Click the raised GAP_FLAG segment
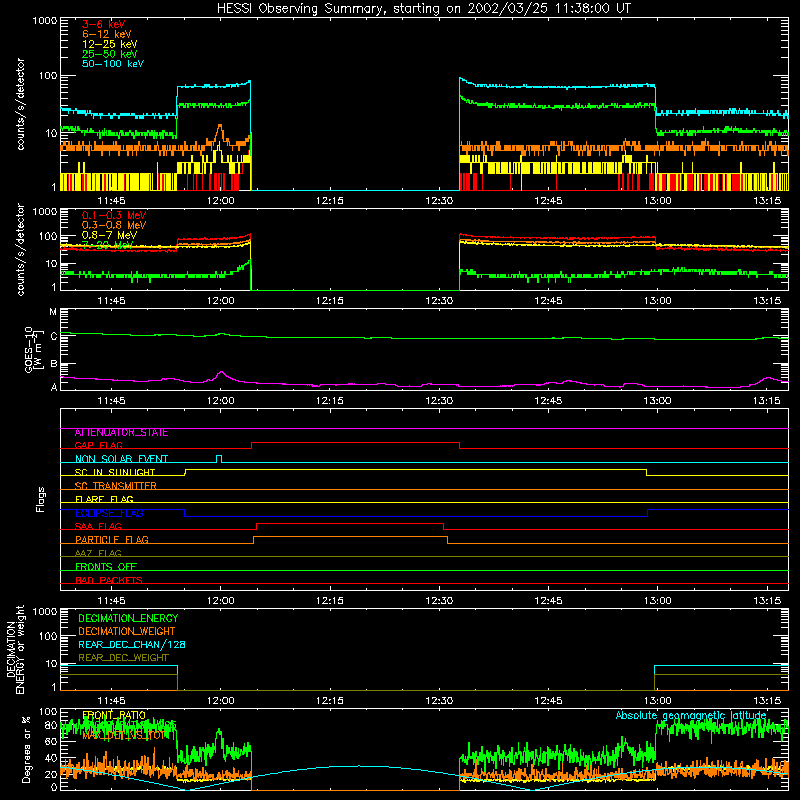This screenshot has height=800, width=800. pyautogui.click(x=355, y=443)
